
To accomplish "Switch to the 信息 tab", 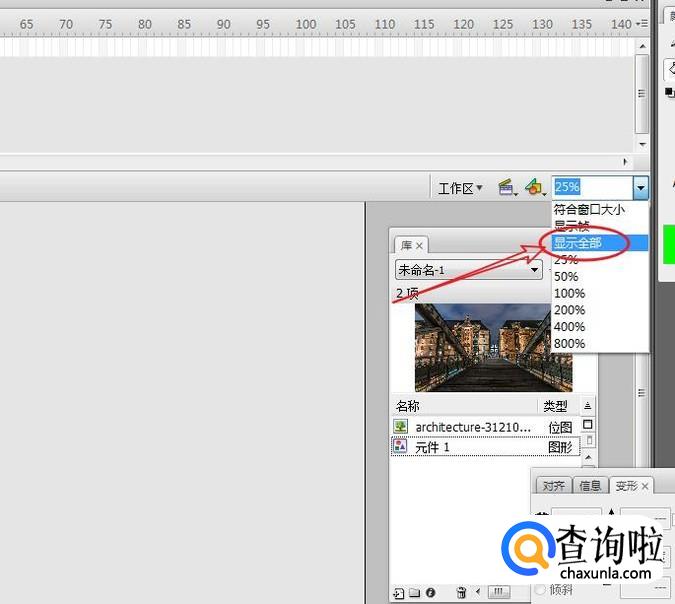I will 590,486.
